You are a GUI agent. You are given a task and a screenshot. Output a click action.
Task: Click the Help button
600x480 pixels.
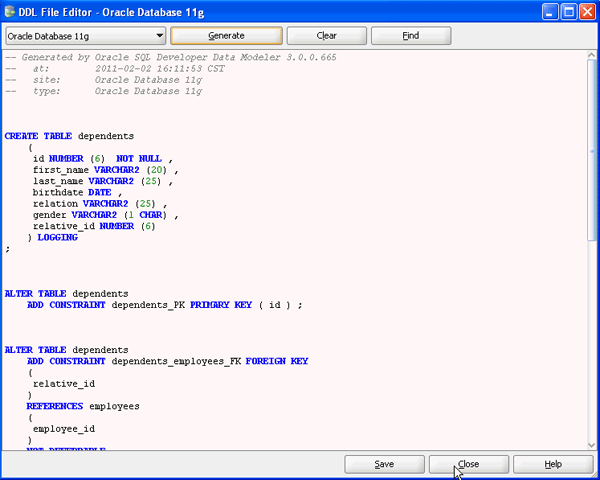(553, 464)
